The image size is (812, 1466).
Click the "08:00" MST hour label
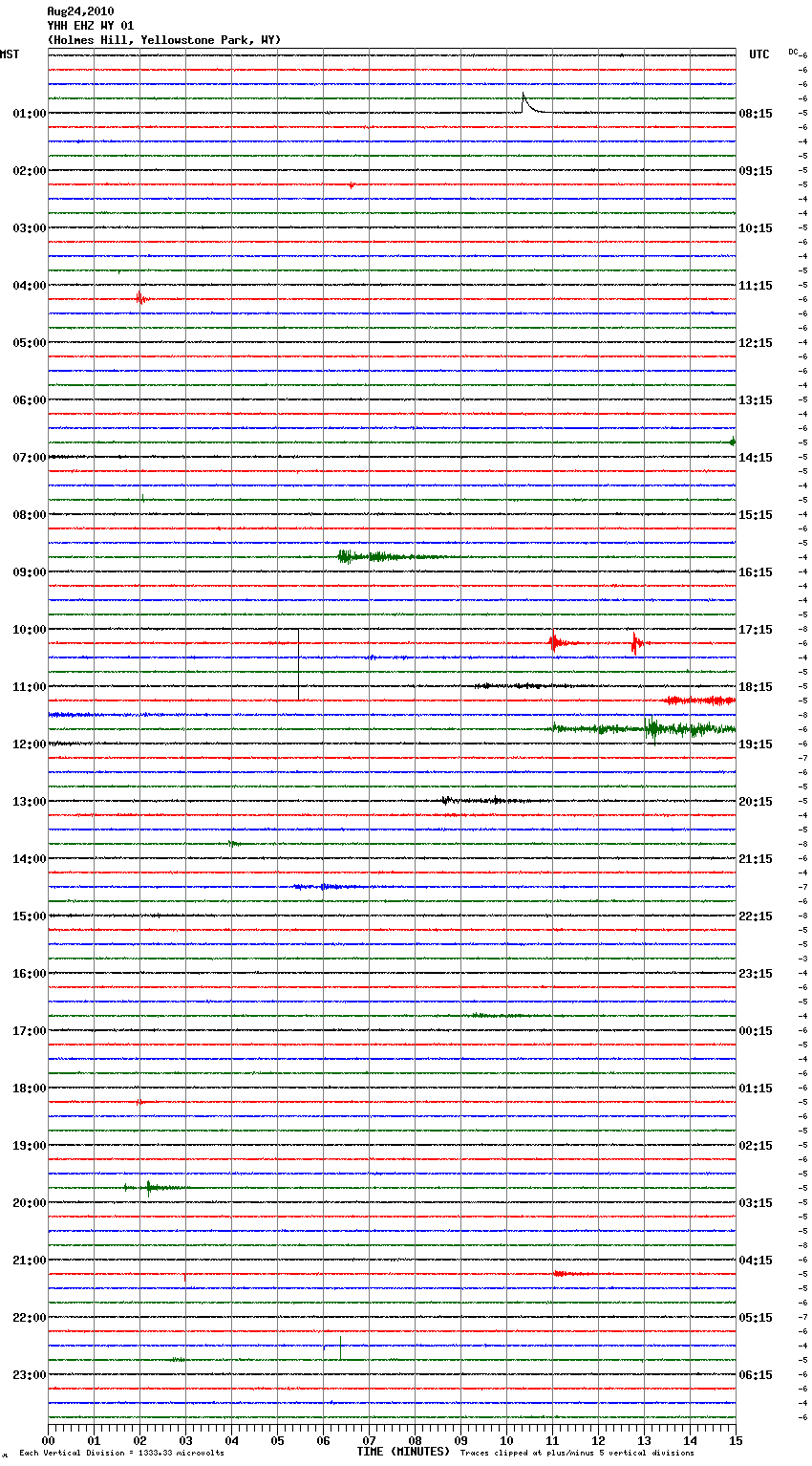point(30,515)
